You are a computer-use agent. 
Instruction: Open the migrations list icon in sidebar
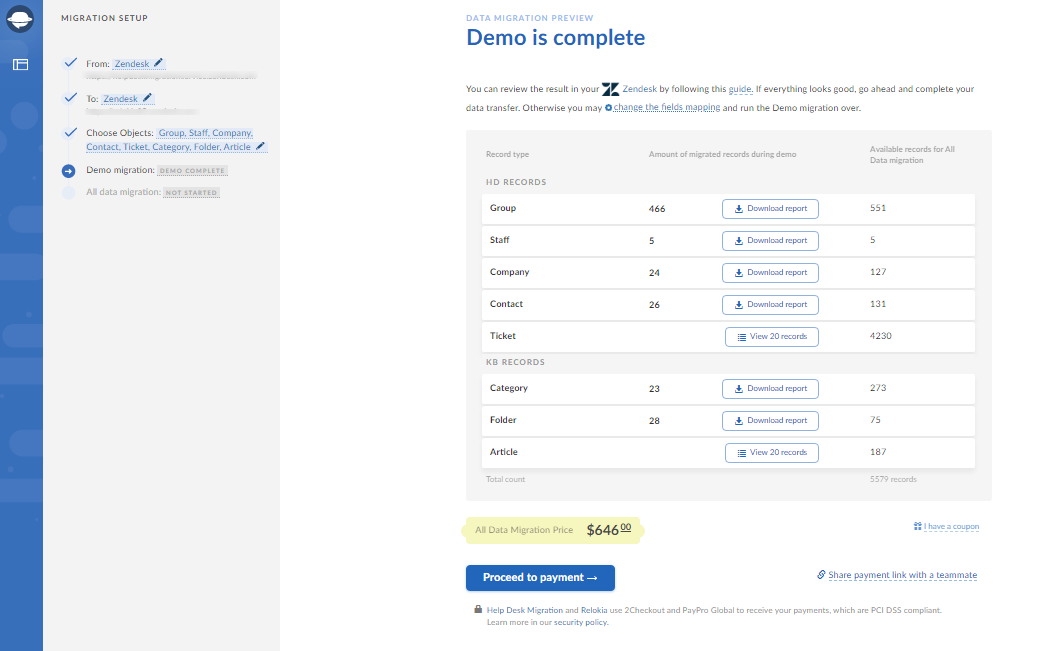20,65
